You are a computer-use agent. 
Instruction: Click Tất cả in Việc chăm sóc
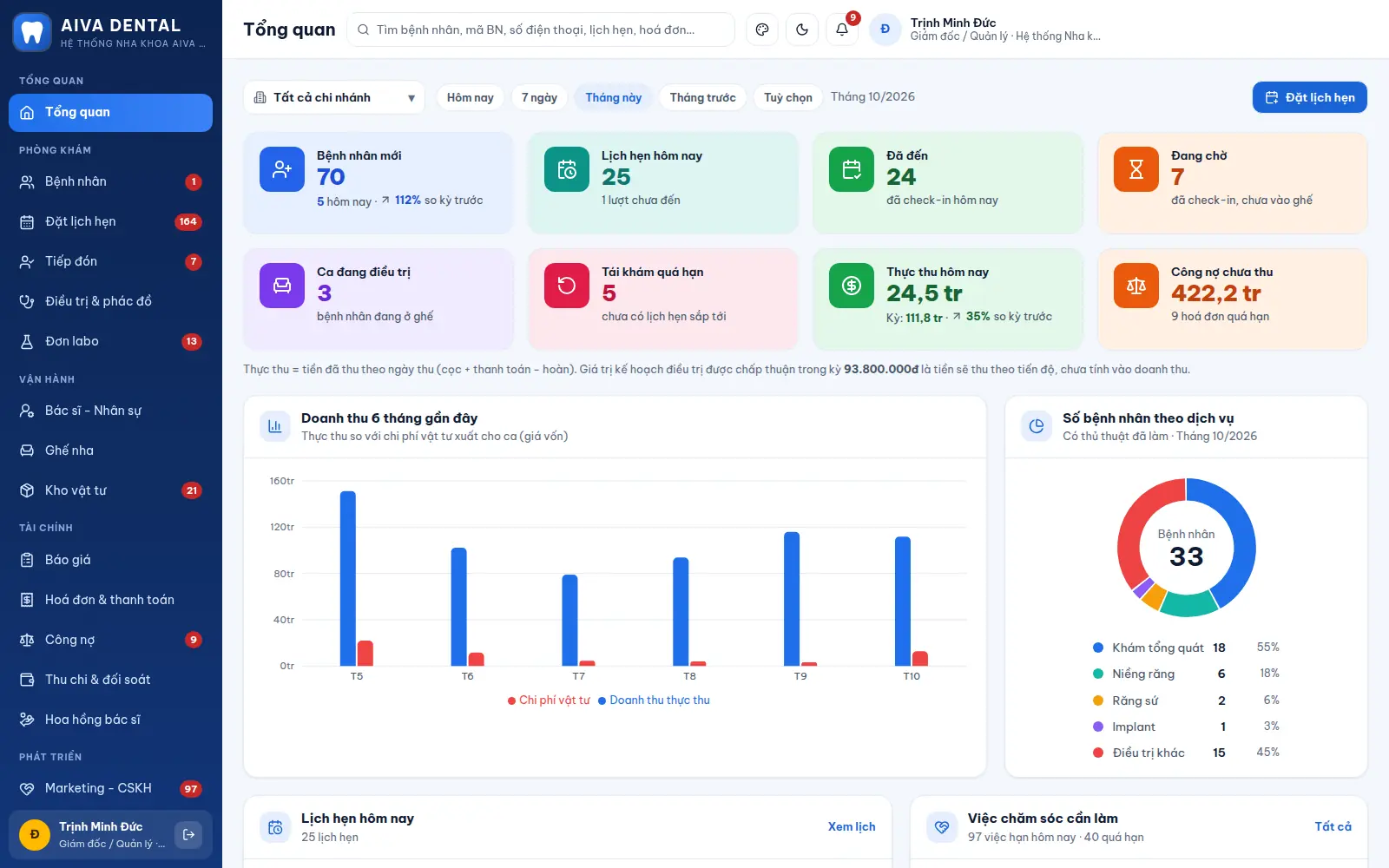tap(1333, 826)
